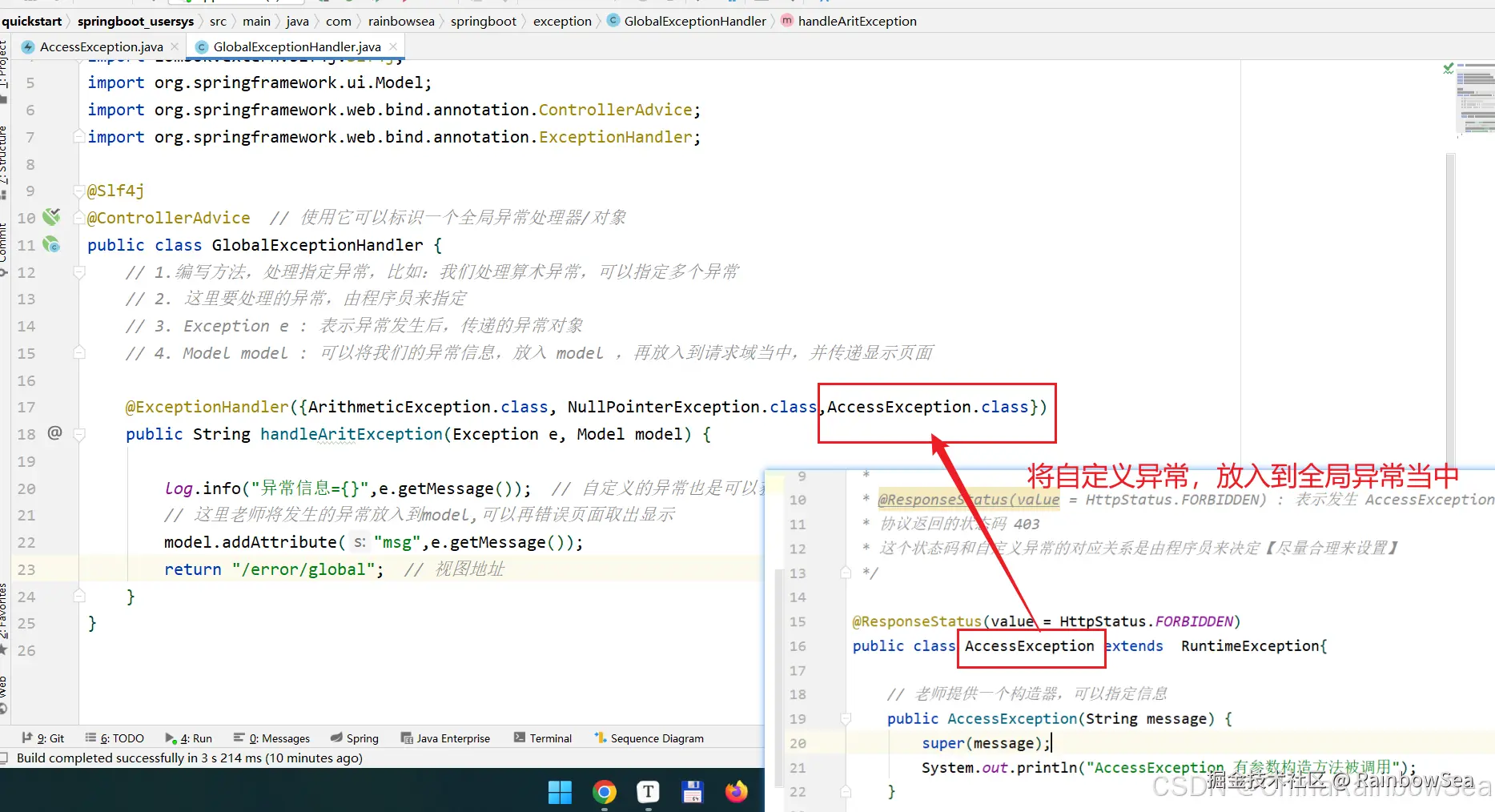
Task: Click the exception package breadcrumb
Action: (x=562, y=21)
